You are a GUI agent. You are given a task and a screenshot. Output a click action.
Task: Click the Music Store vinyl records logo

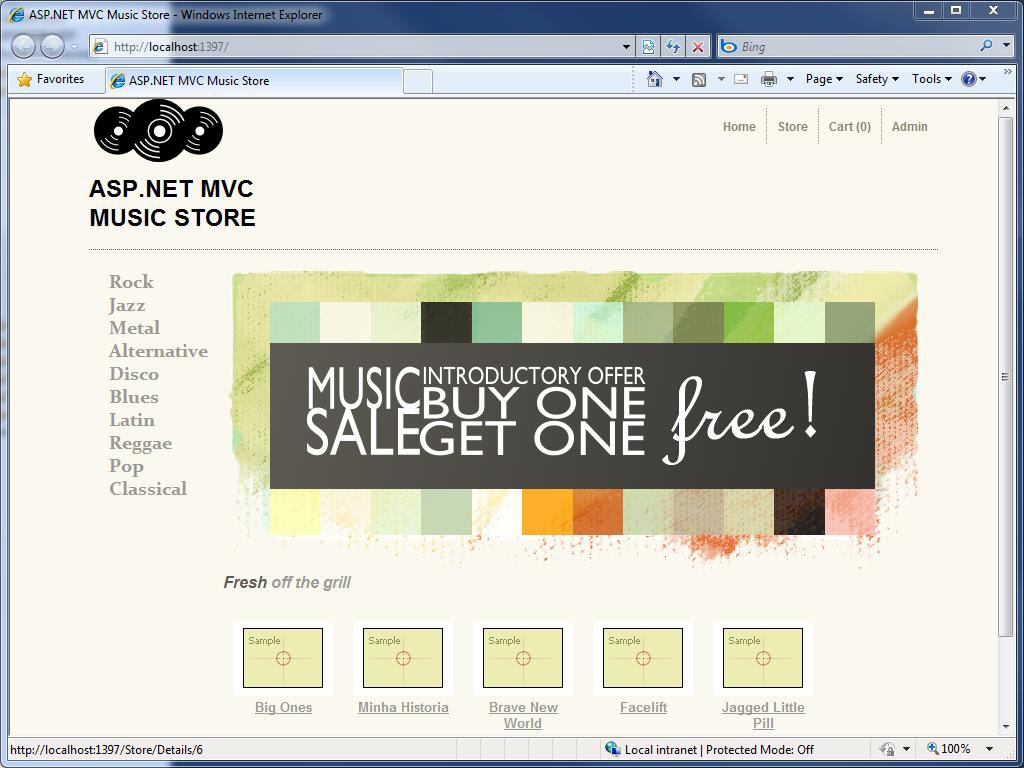(158, 130)
